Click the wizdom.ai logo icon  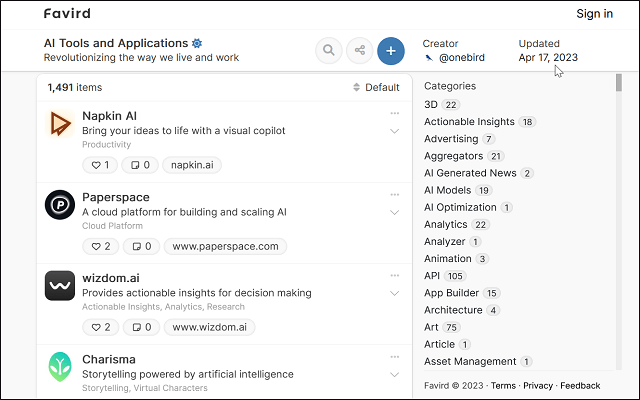[60, 286]
